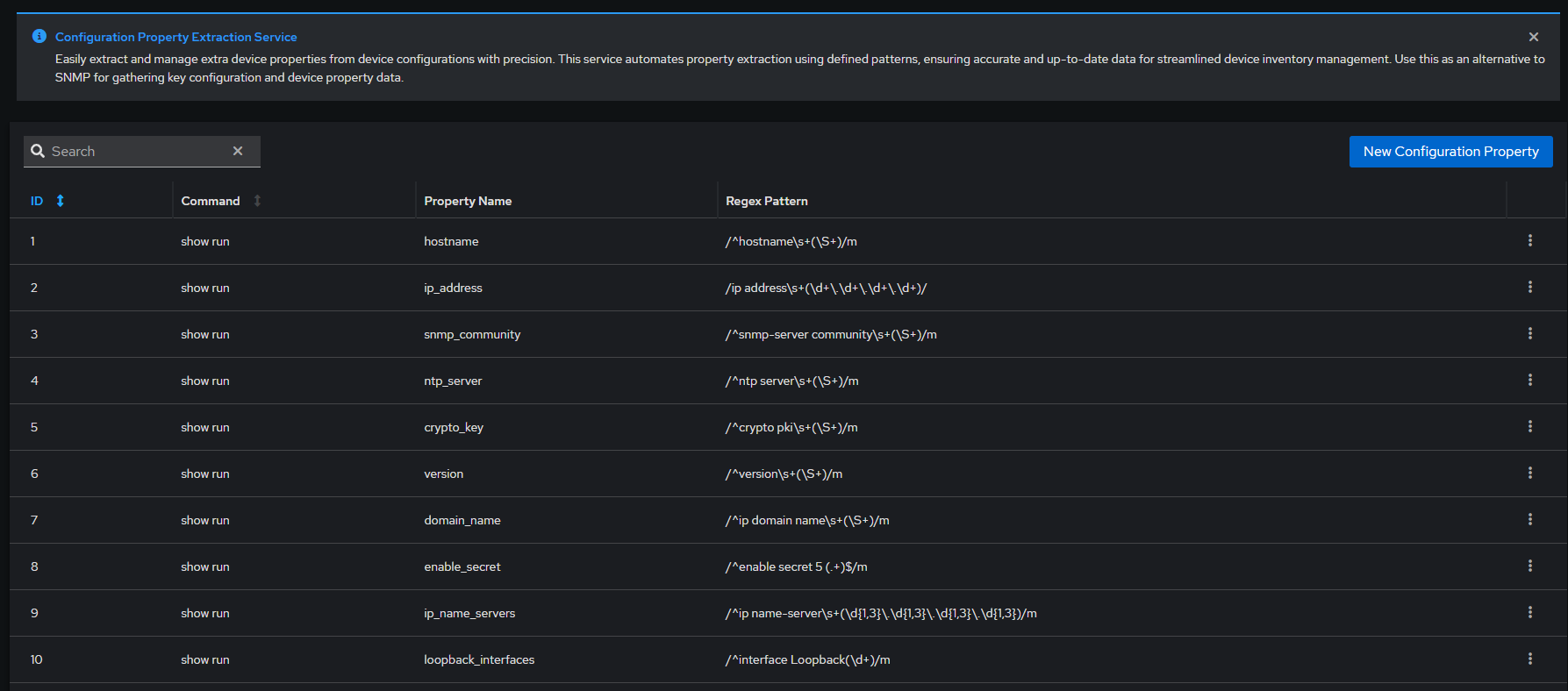Open the actions menu for the version row

pos(1530,473)
